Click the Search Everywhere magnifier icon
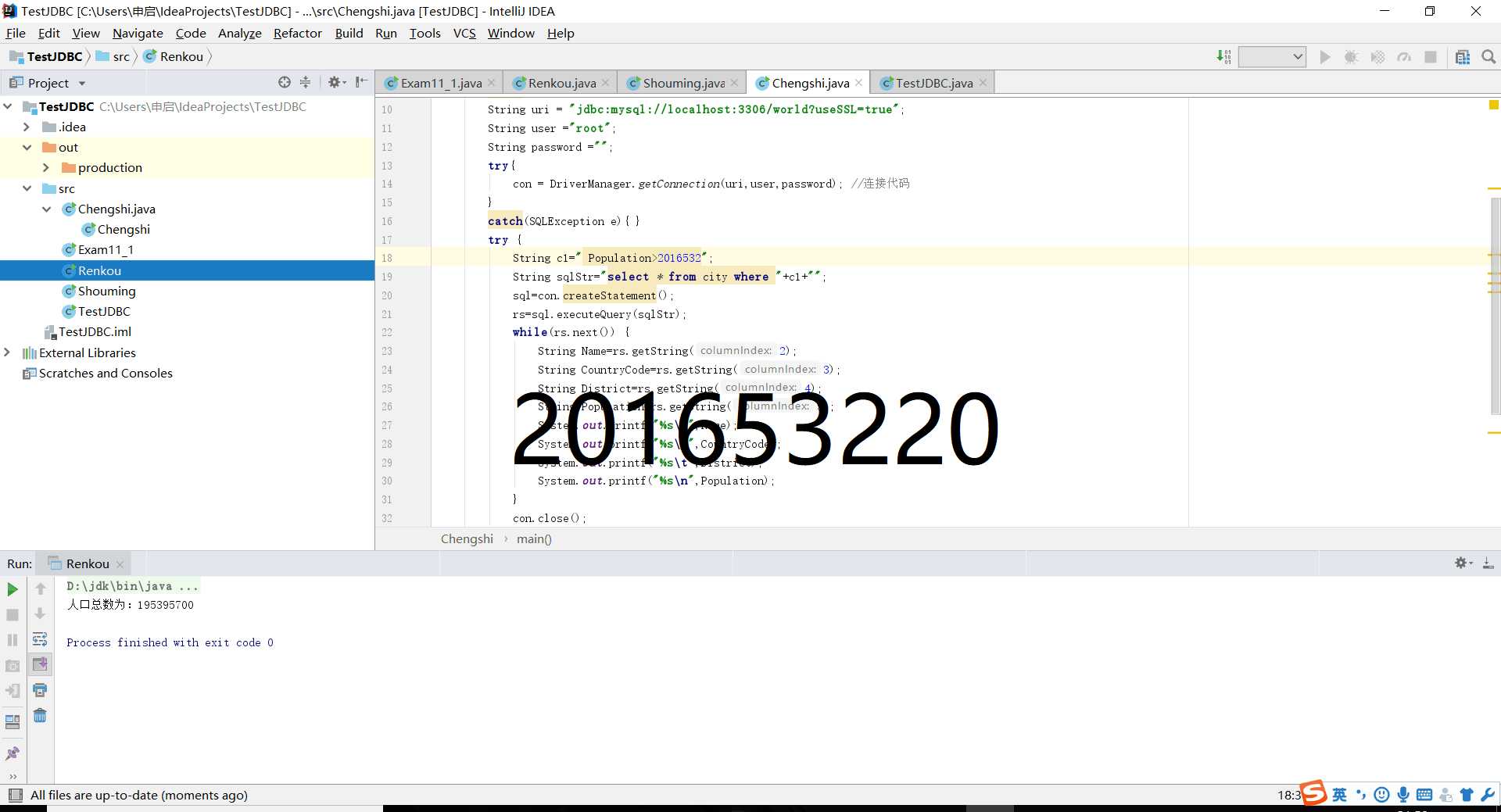The image size is (1501, 812). (x=1488, y=57)
